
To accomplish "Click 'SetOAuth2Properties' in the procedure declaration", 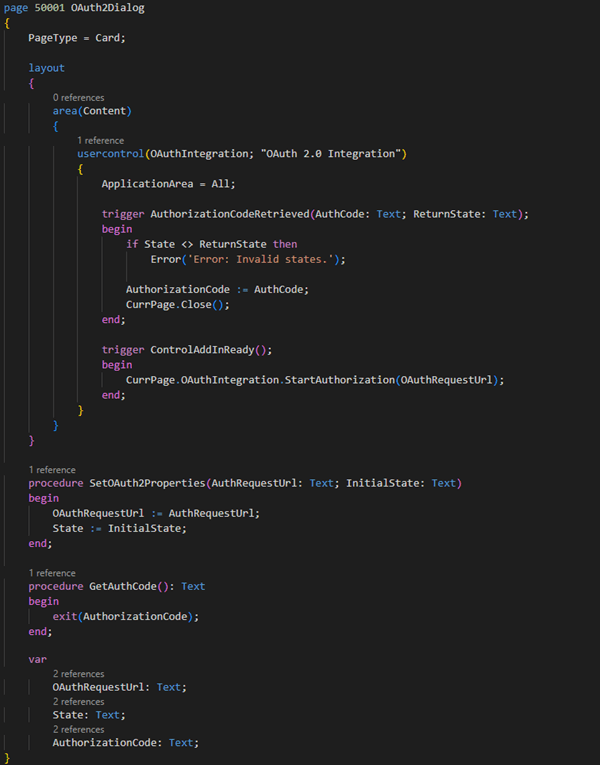I will pyautogui.click(x=147, y=483).
